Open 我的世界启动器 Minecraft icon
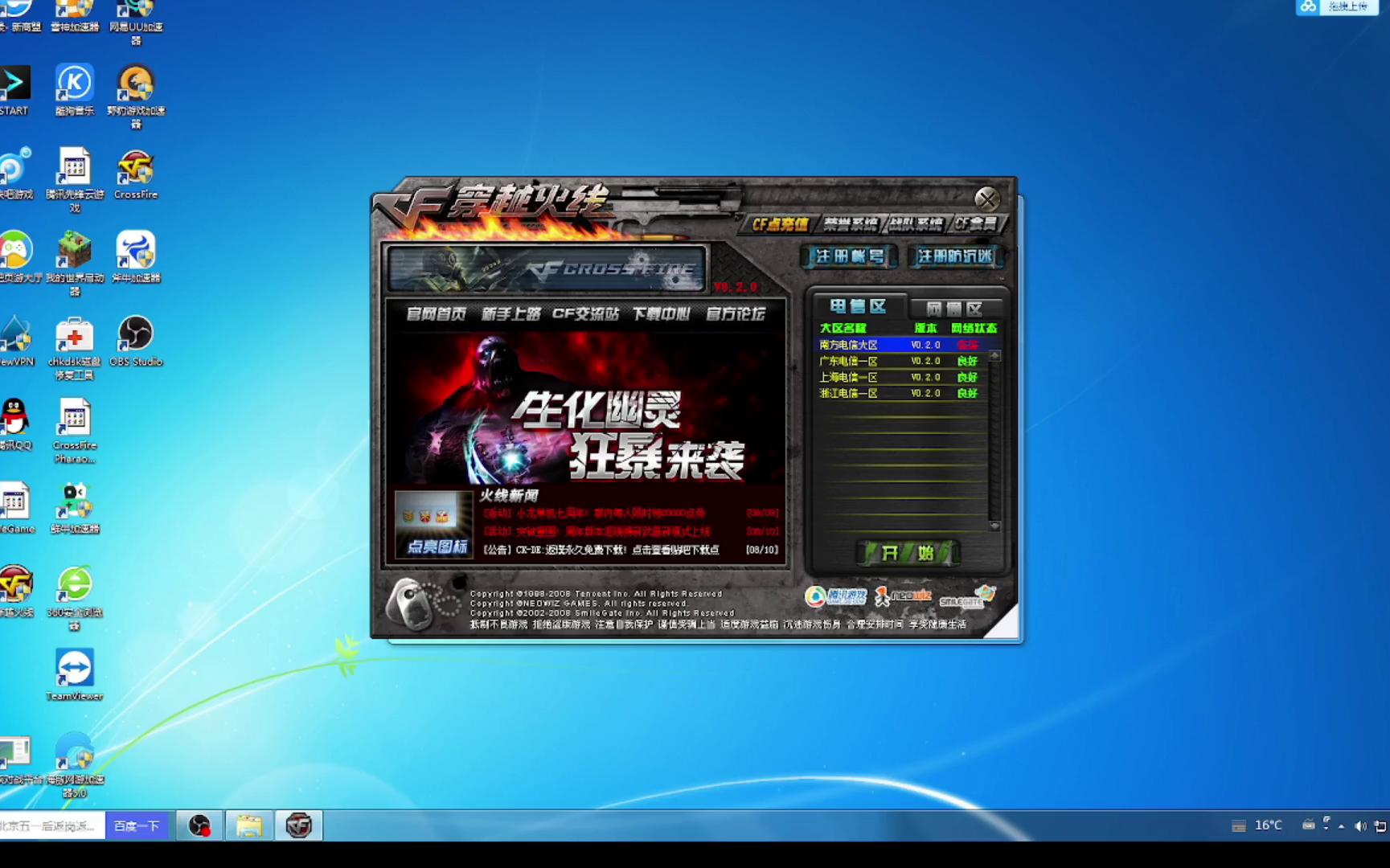This screenshot has width=1390, height=868. pos(75,264)
